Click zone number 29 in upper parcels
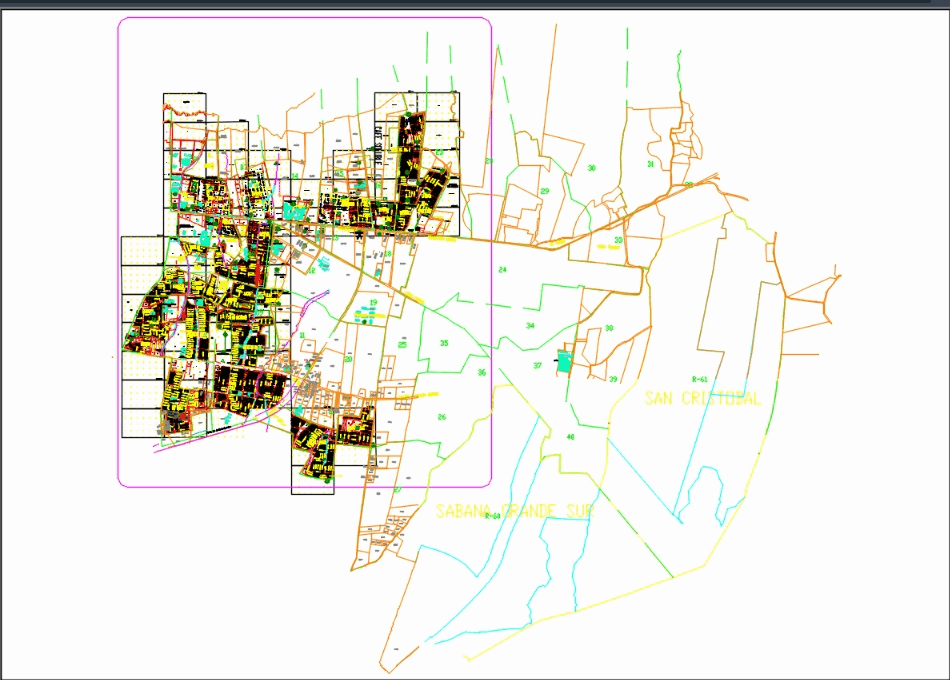Screen dimensions: 950x680 coord(546,190)
